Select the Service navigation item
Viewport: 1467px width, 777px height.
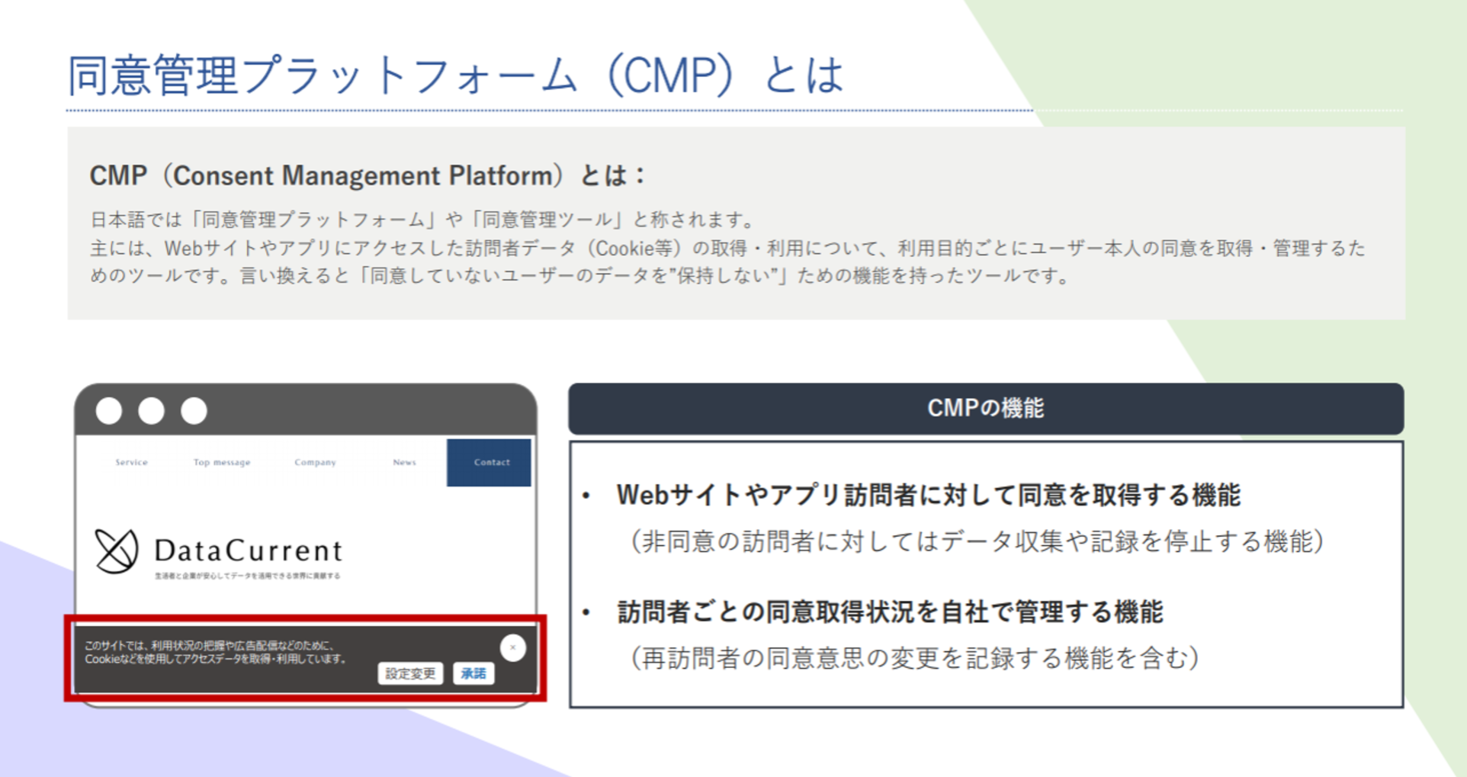point(131,462)
